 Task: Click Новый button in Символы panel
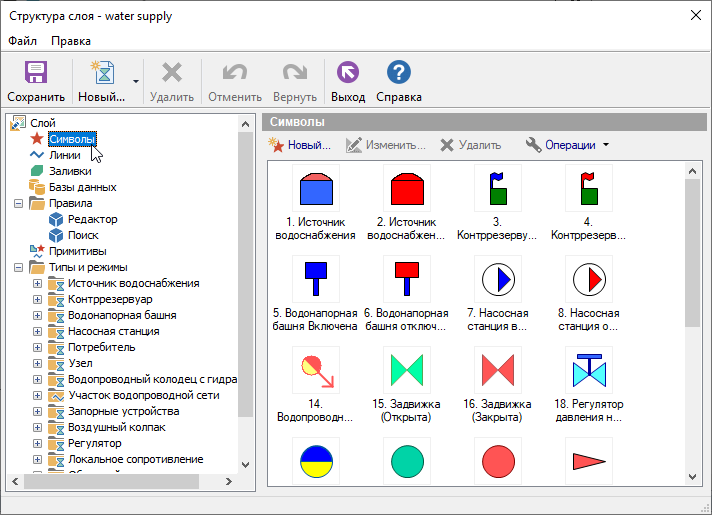coord(300,145)
